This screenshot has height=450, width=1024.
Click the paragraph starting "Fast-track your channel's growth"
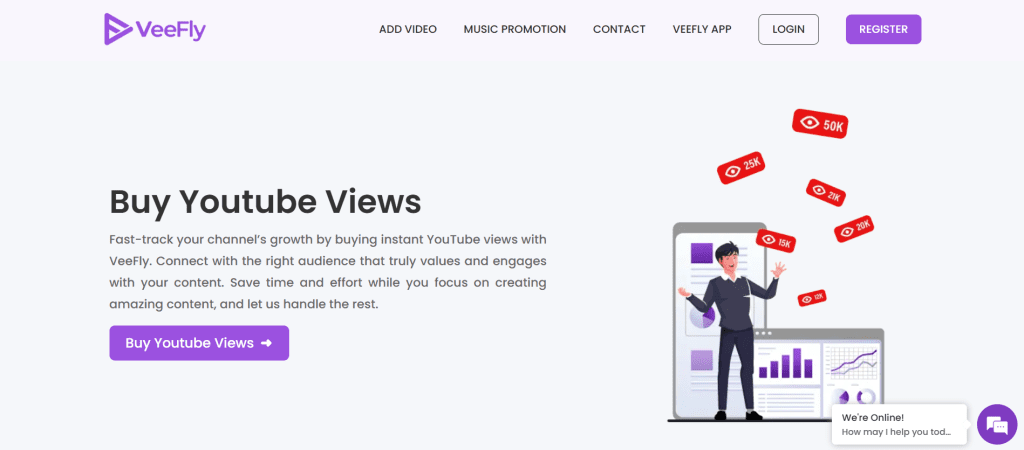click(x=328, y=272)
